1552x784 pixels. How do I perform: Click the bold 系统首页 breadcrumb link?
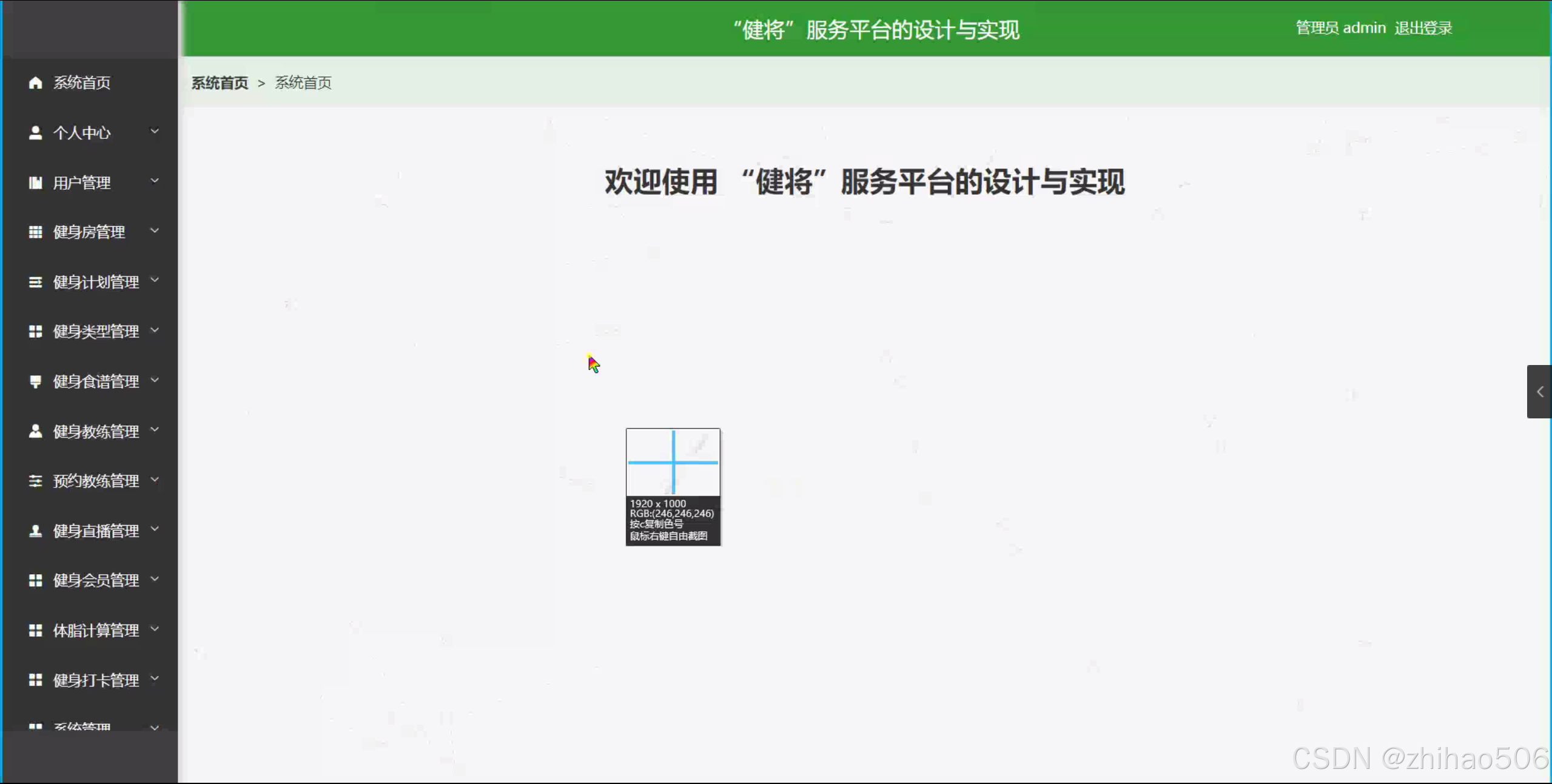(220, 83)
